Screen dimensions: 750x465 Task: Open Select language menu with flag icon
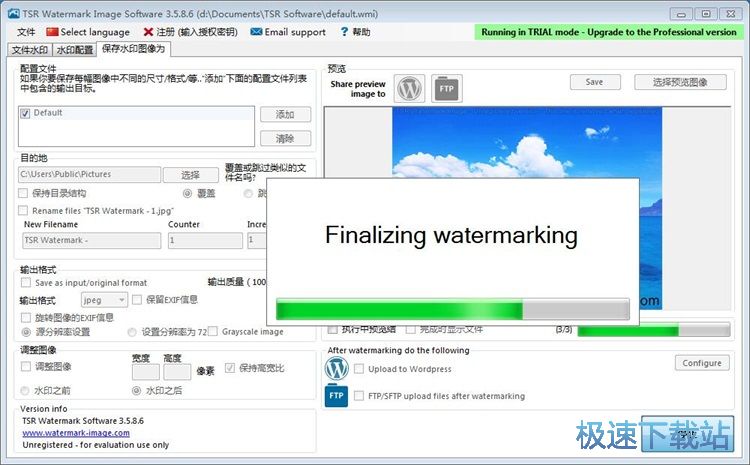coord(88,32)
